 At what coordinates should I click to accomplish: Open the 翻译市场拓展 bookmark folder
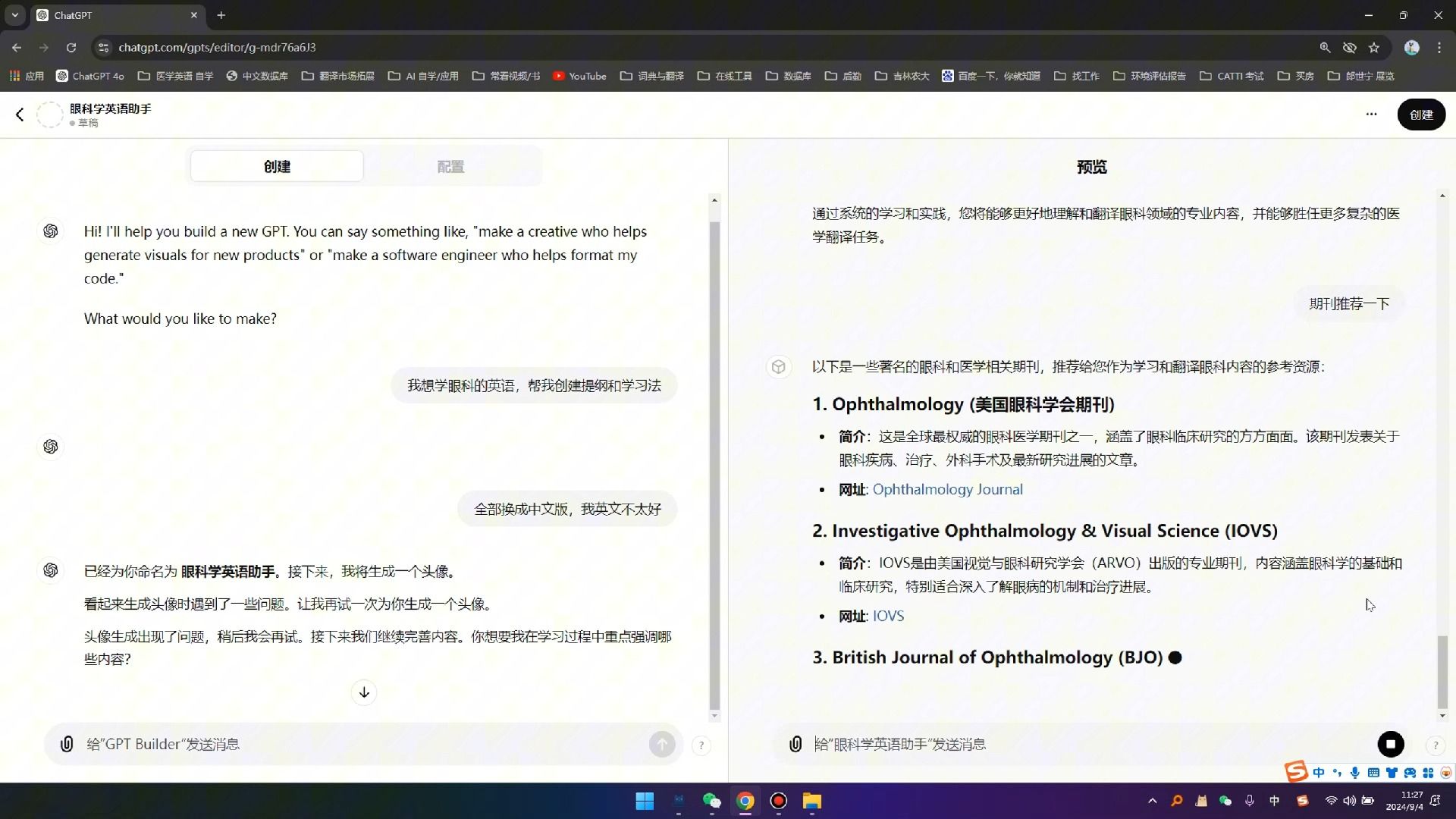[337, 76]
